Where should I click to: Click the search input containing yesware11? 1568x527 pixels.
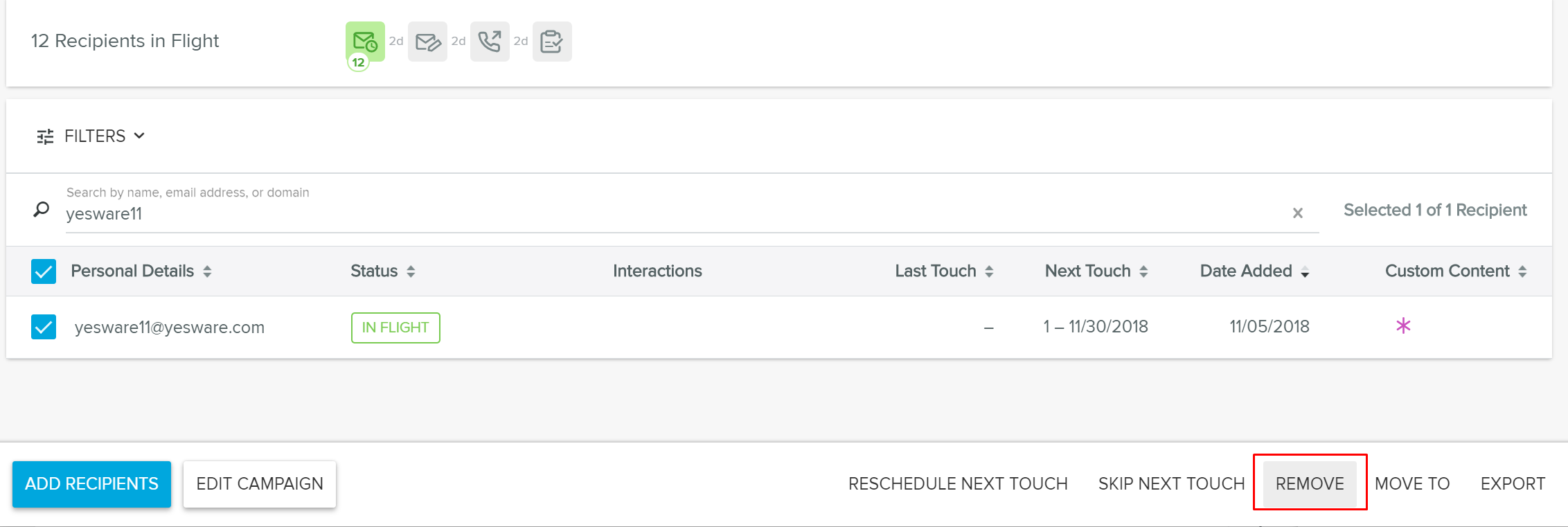tap(623, 214)
